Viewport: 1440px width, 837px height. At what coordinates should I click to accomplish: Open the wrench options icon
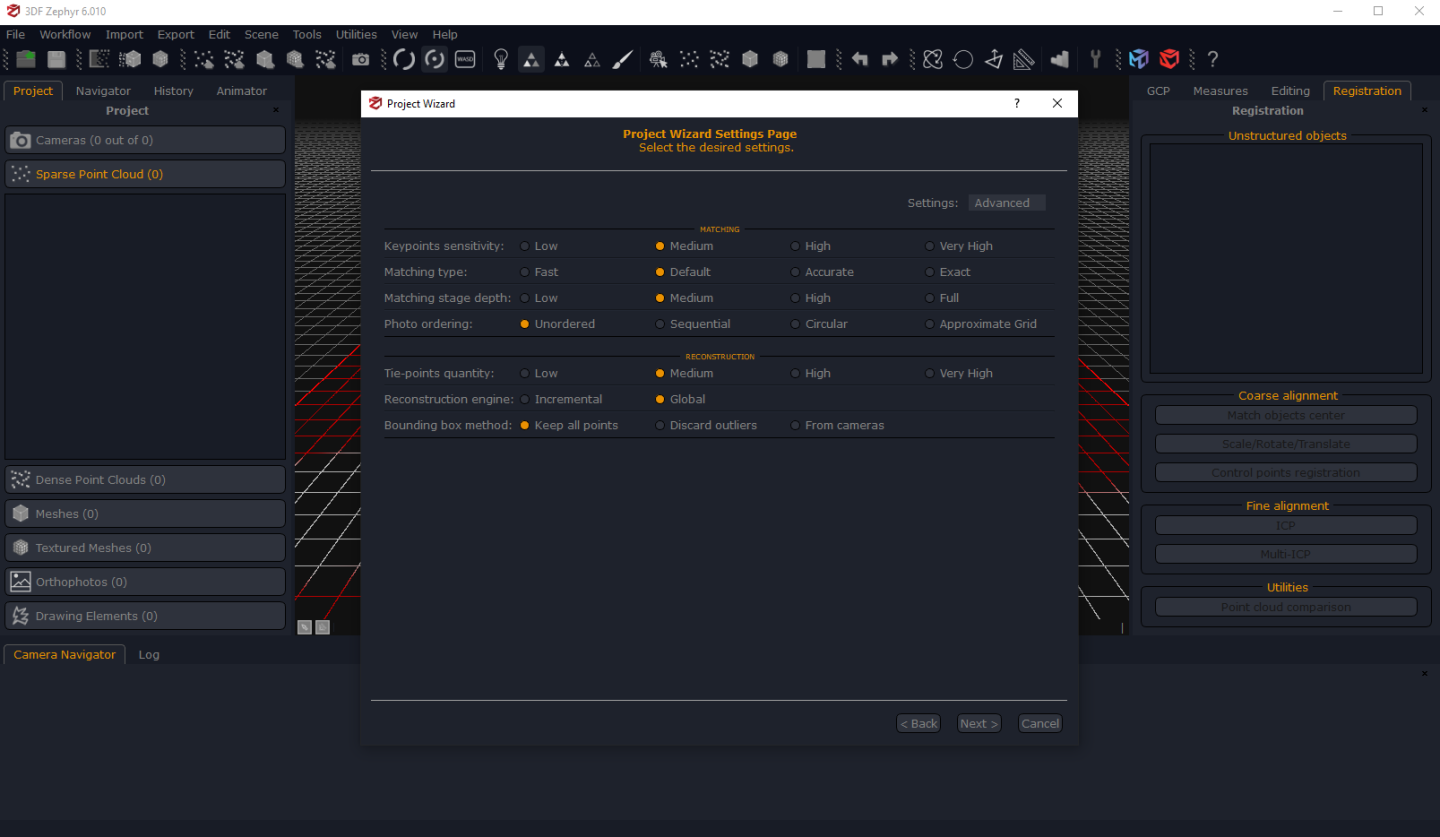click(1095, 59)
